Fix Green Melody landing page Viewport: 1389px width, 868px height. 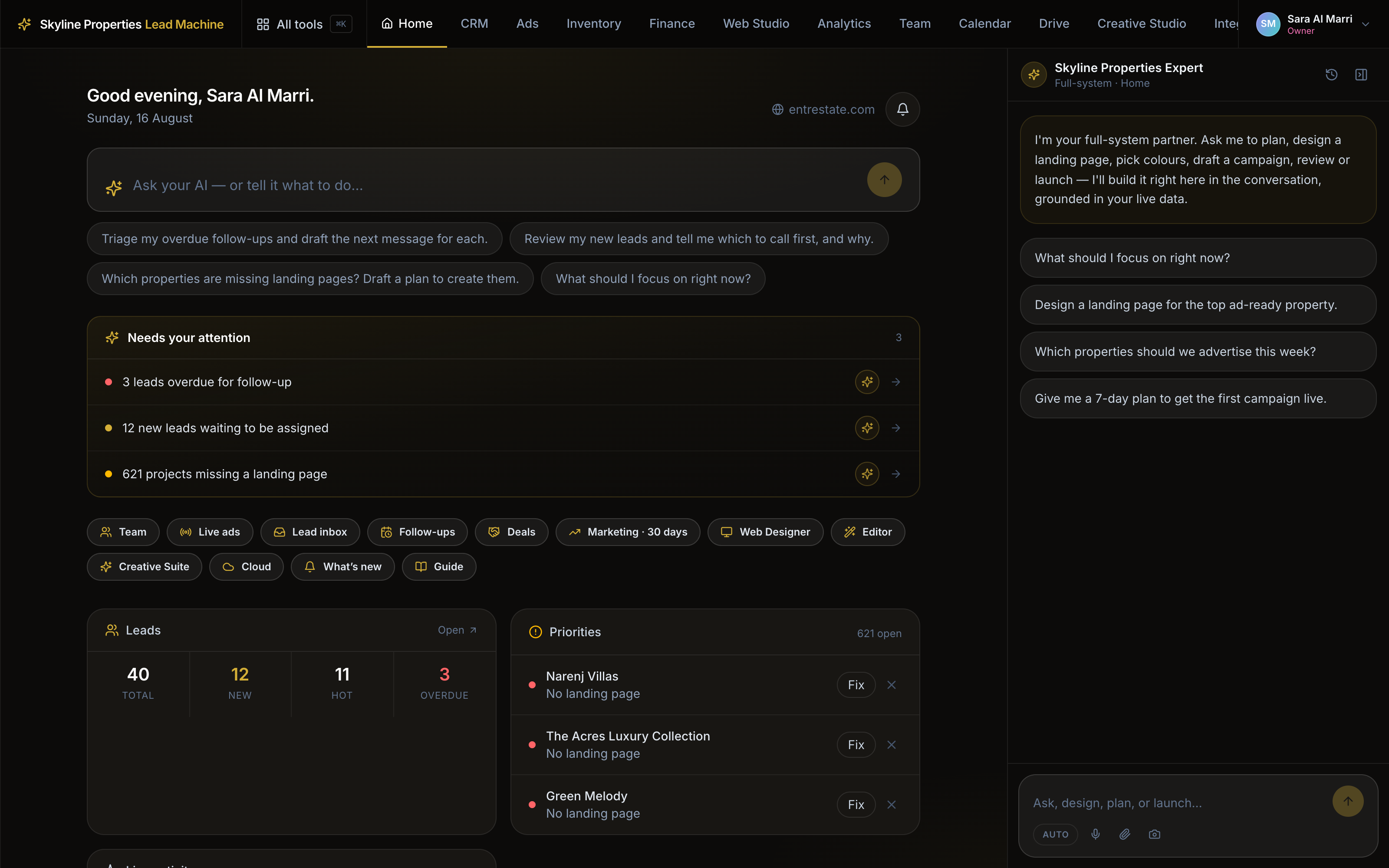856,805
